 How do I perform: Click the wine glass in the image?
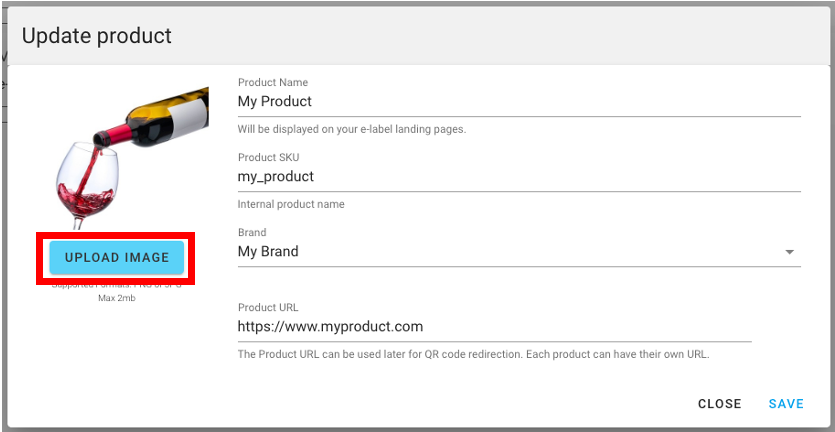pos(84,182)
